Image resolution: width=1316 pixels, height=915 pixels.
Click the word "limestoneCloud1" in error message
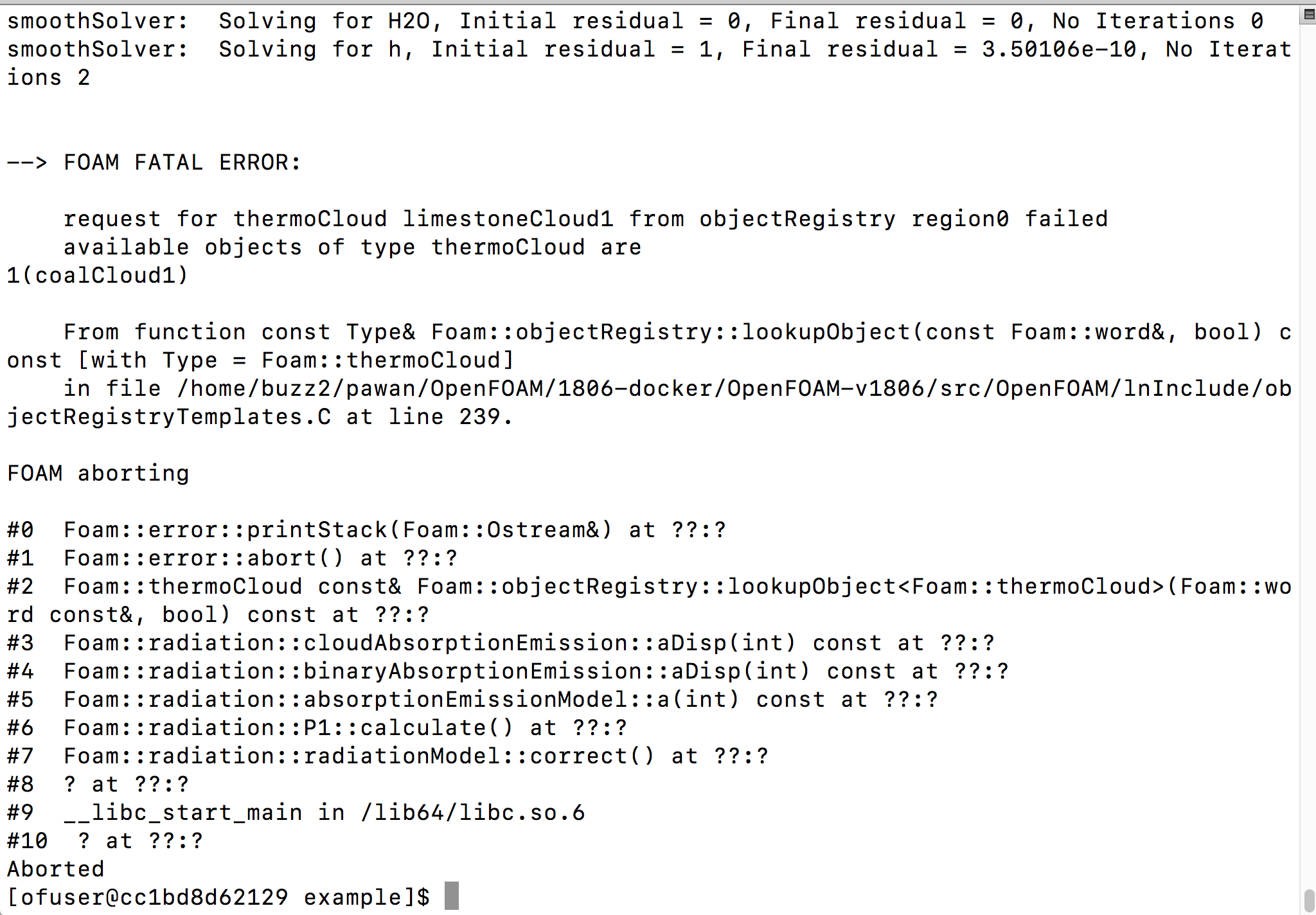[x=508, y=219]
